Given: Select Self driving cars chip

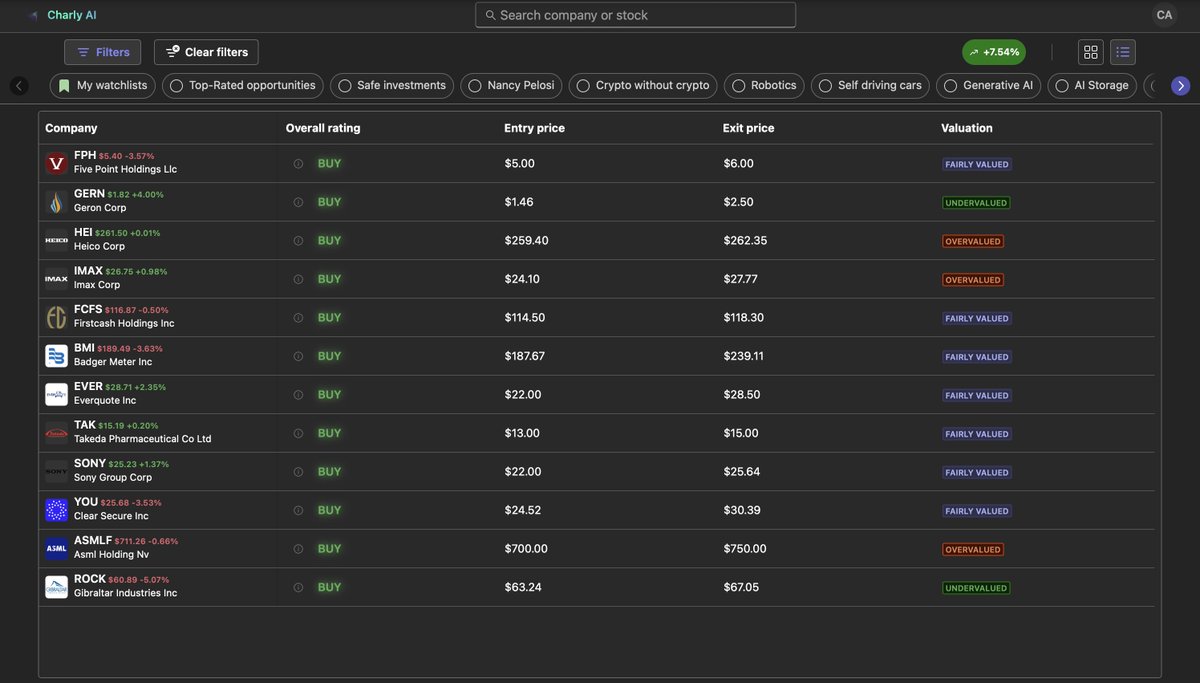Looking at the screenshot, I should coord(870,85).
